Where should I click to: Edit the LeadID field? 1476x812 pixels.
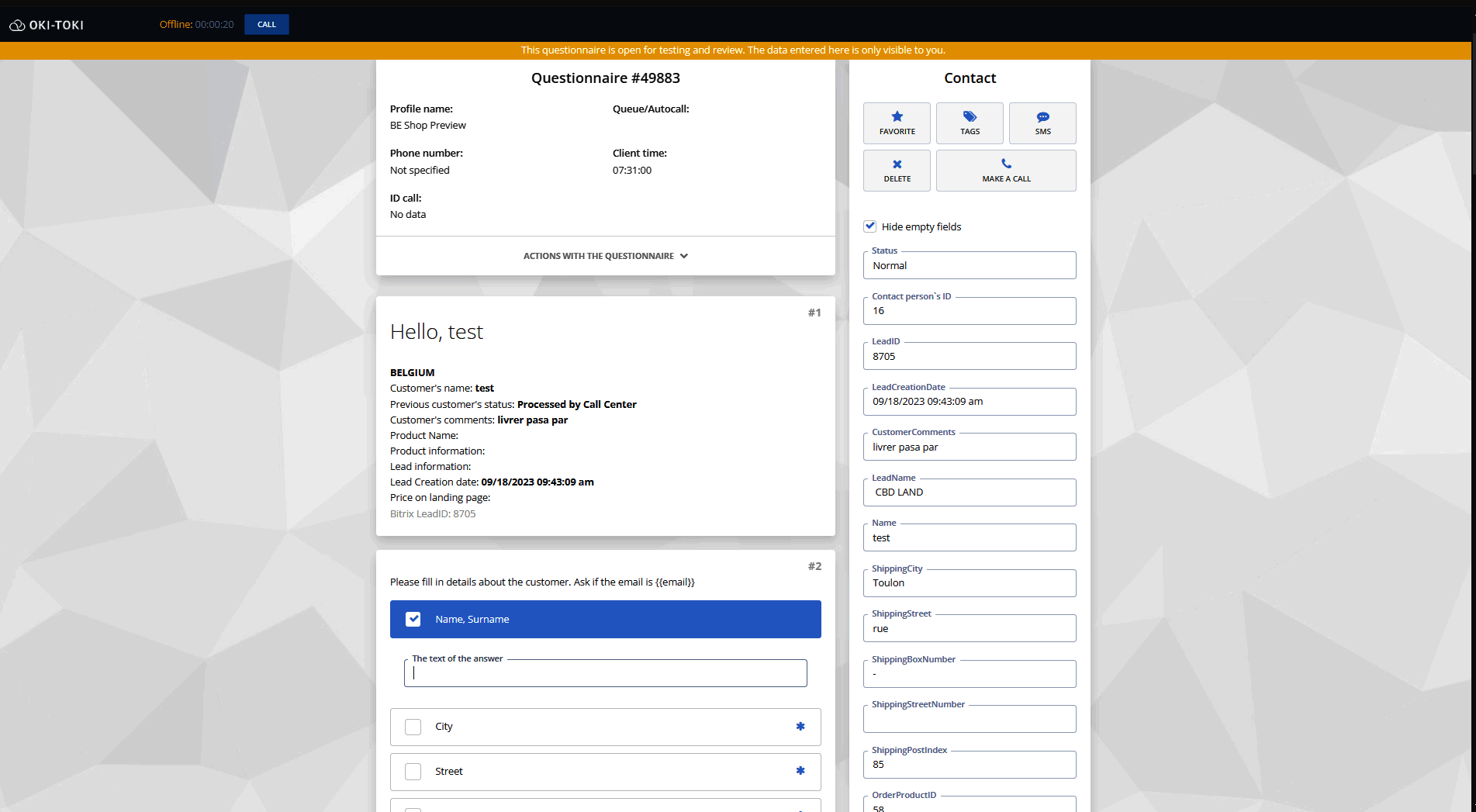970,356
